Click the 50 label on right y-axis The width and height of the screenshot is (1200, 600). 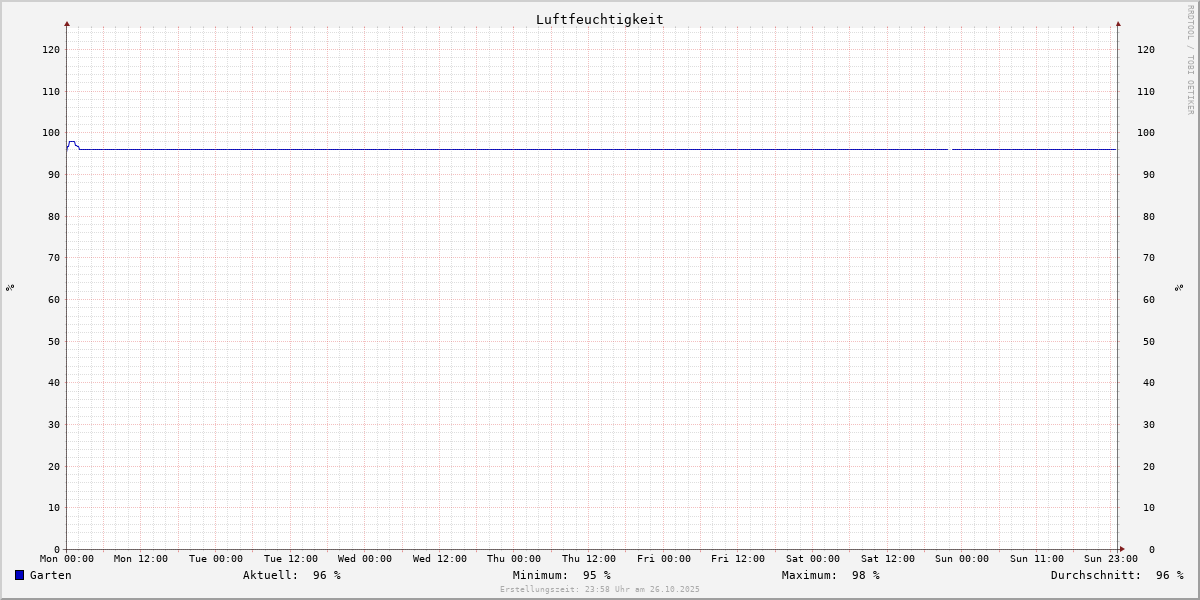(1146, 341)
